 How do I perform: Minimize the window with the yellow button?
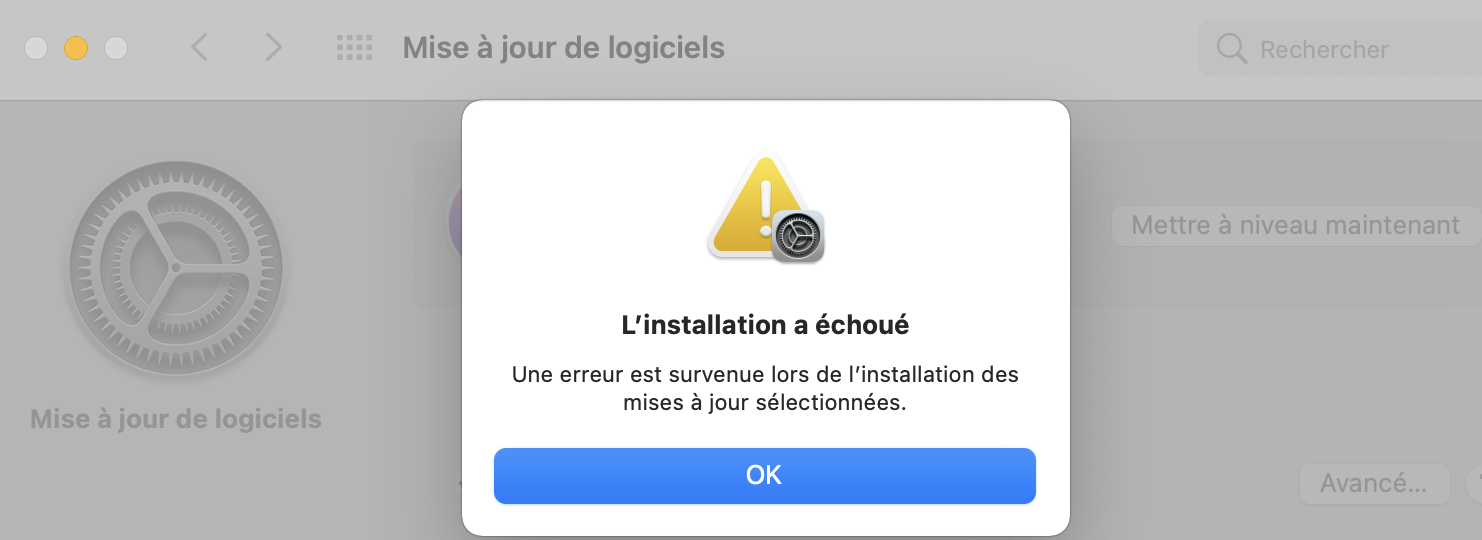pyautogui.click(x=76, y=48)
